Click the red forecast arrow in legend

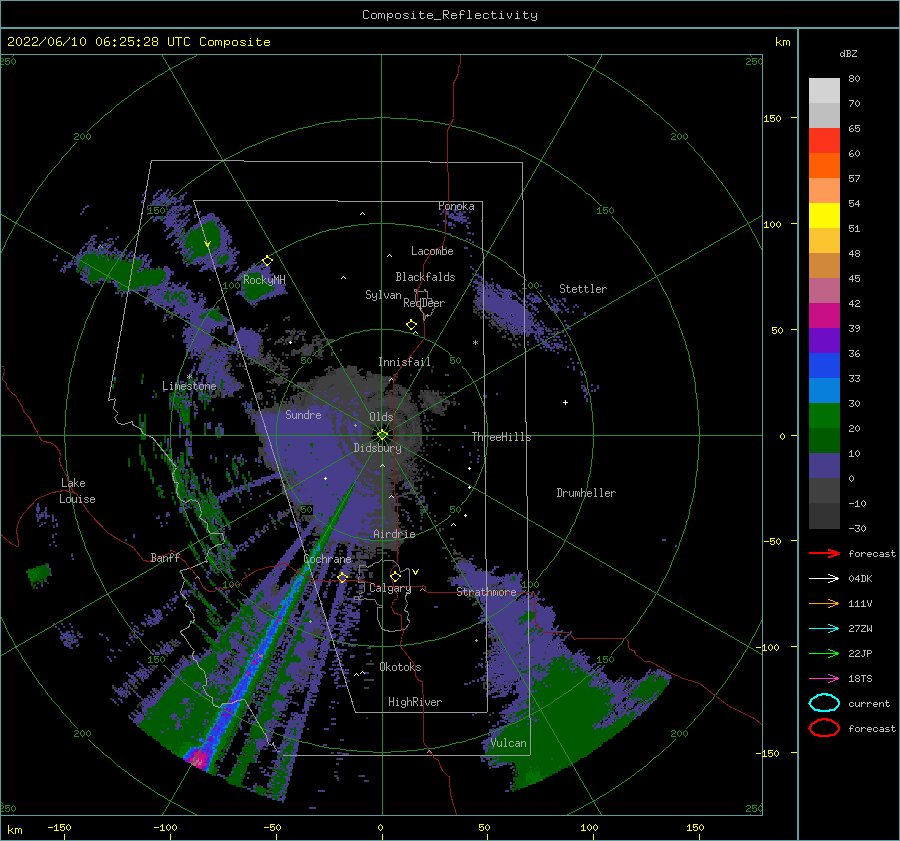[824, 553]
